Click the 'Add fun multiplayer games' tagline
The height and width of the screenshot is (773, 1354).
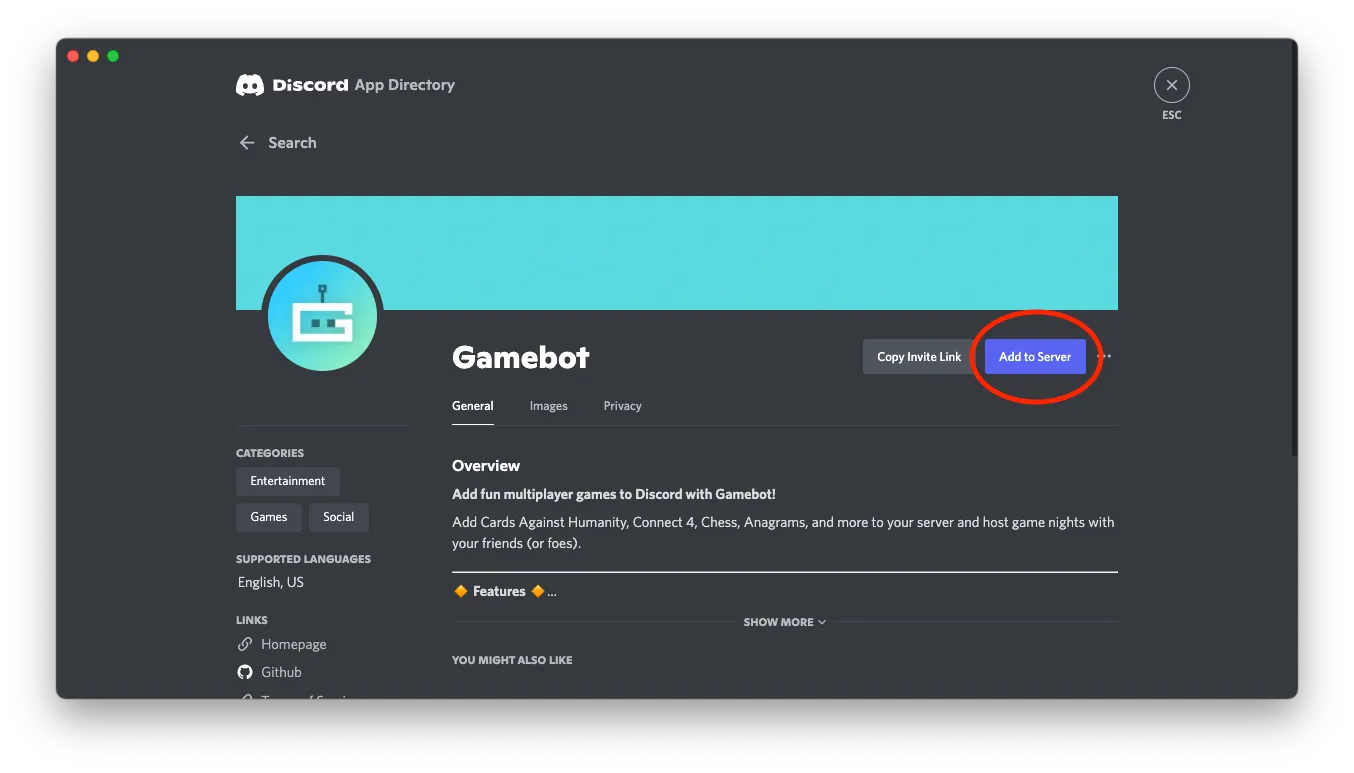point(614,494)
